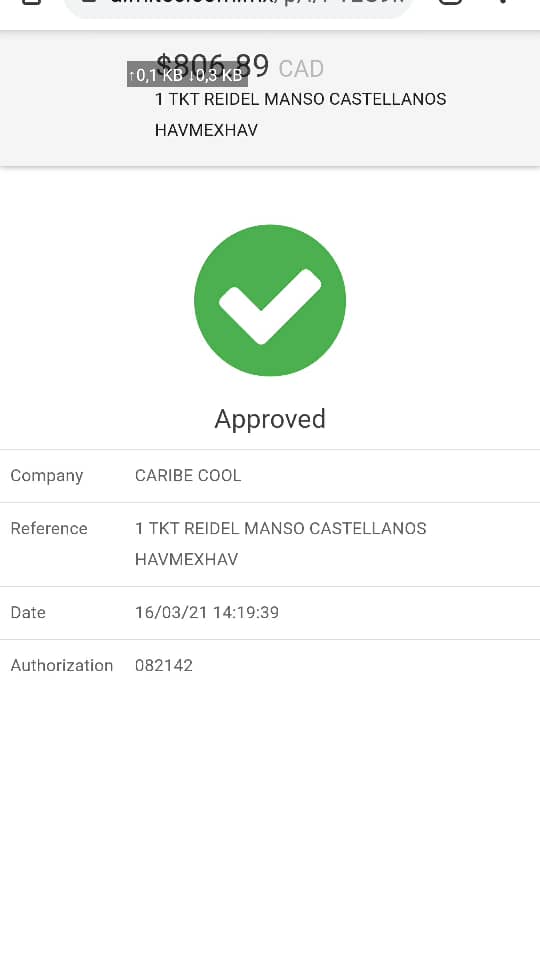Tap the CAD currency label

click(x=301, y=69)
